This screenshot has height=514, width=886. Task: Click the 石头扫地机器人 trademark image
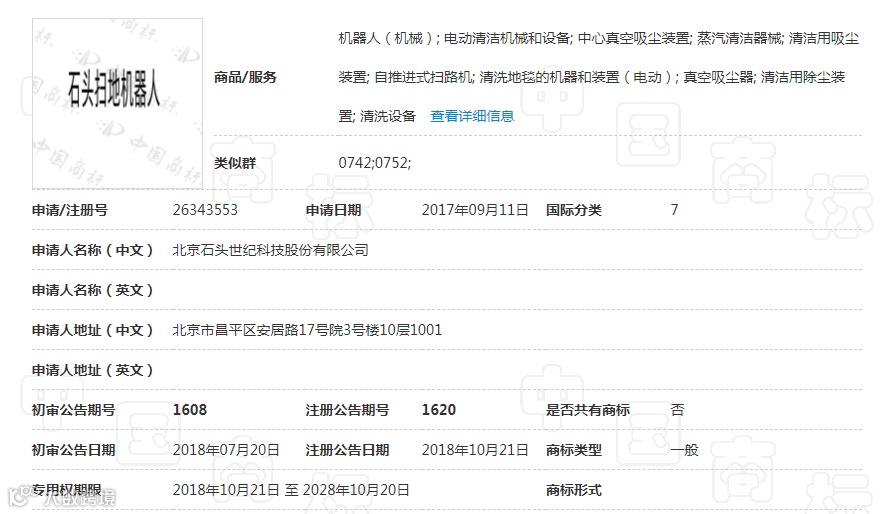coord(118,103)
